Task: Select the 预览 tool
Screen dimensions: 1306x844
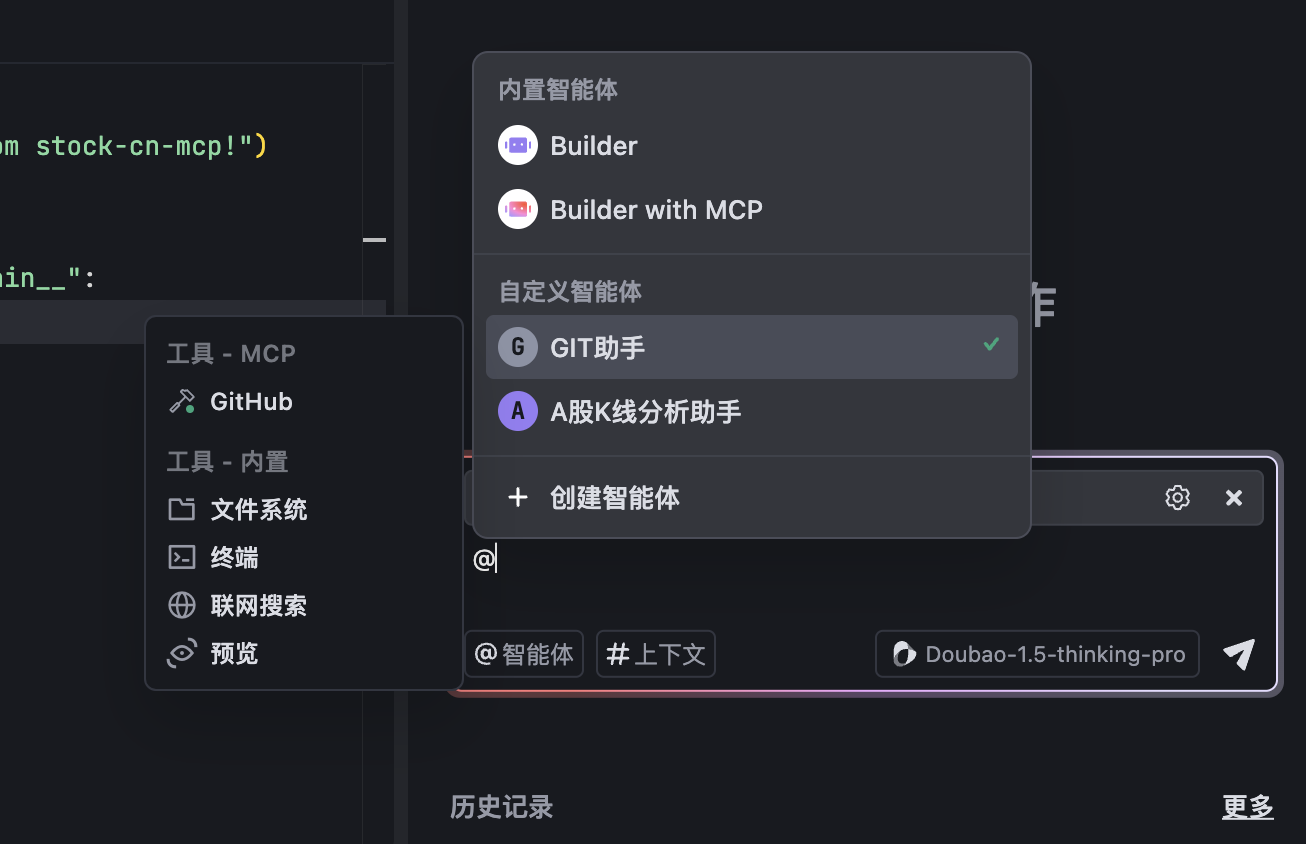Action: point(232,653)
